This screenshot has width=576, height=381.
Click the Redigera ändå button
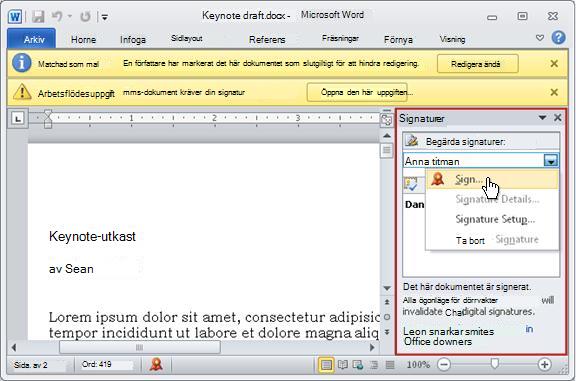477,64
